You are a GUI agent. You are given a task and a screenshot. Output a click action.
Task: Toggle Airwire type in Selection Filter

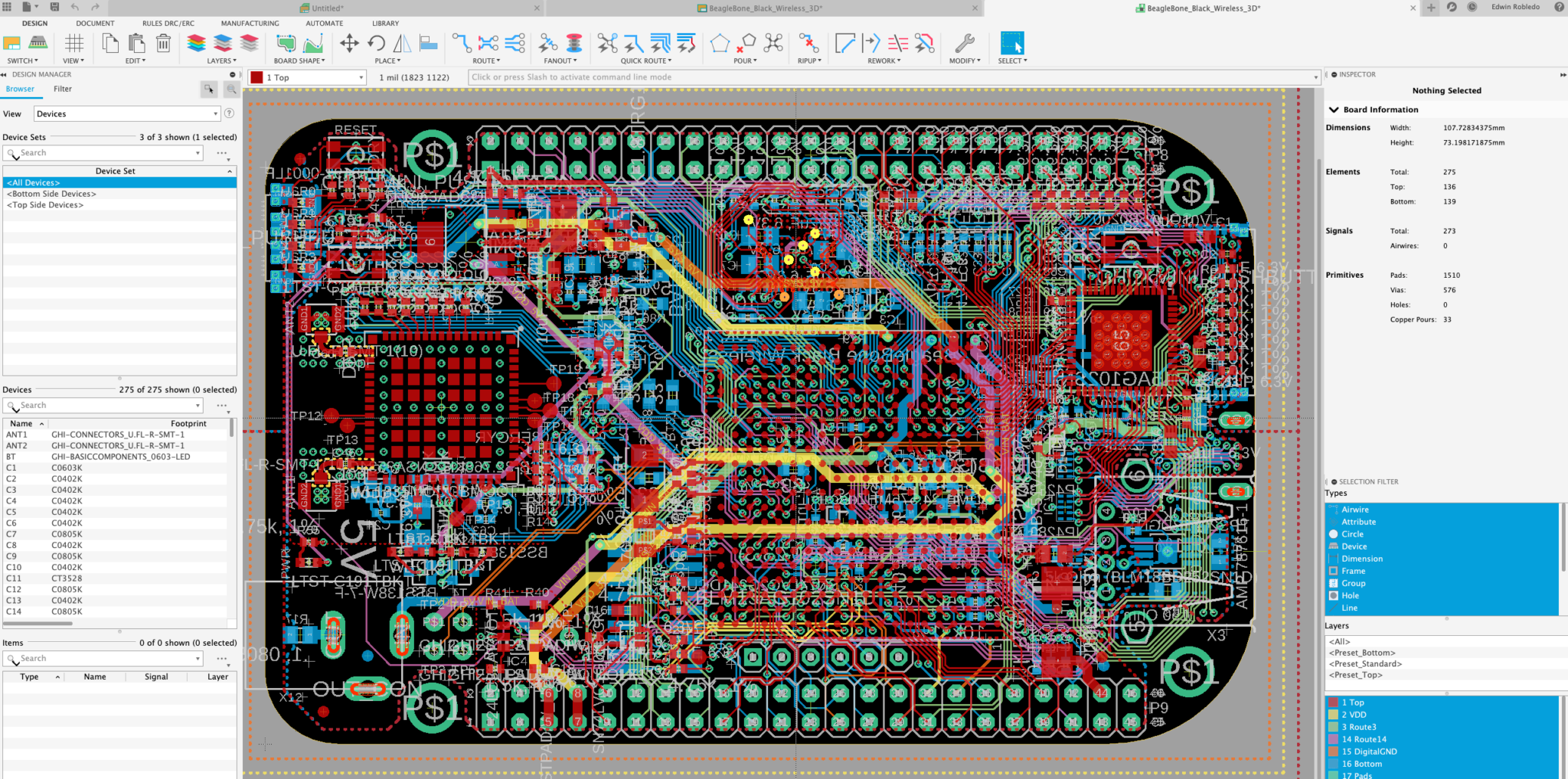coord(1355,510)
